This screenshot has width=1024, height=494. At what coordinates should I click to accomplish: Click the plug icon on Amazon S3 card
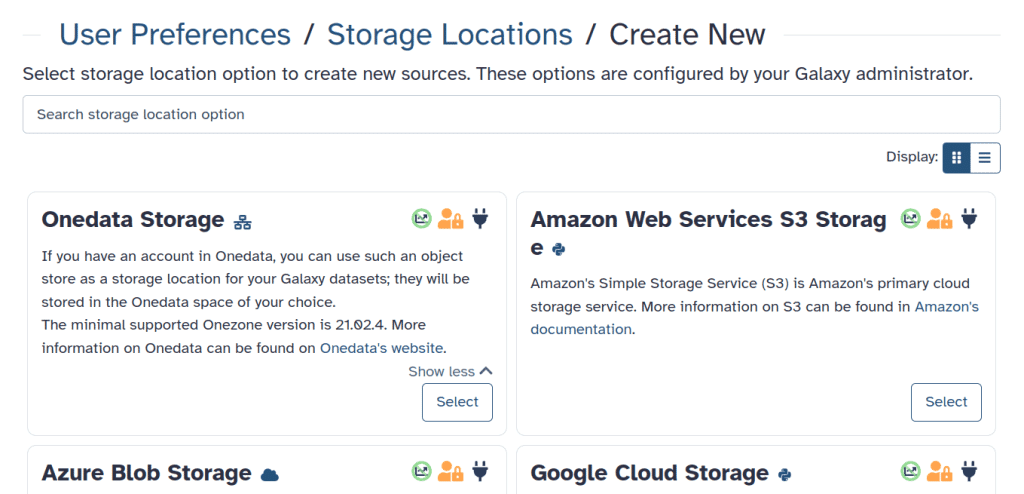coord(969,218)
